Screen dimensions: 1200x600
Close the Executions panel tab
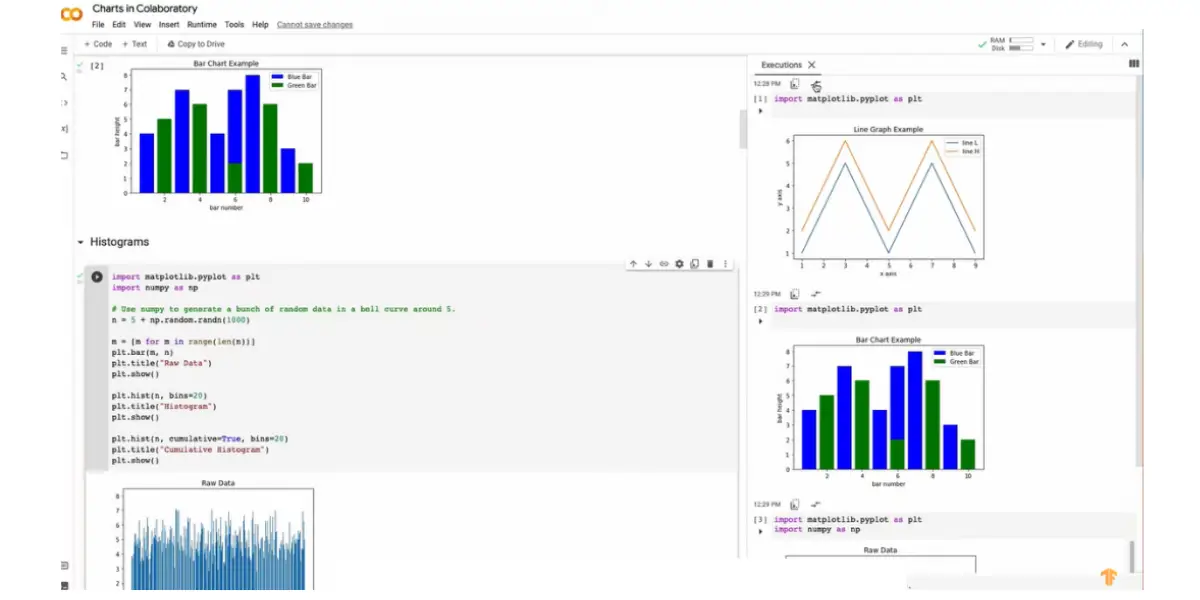click(x=812, y=65)
